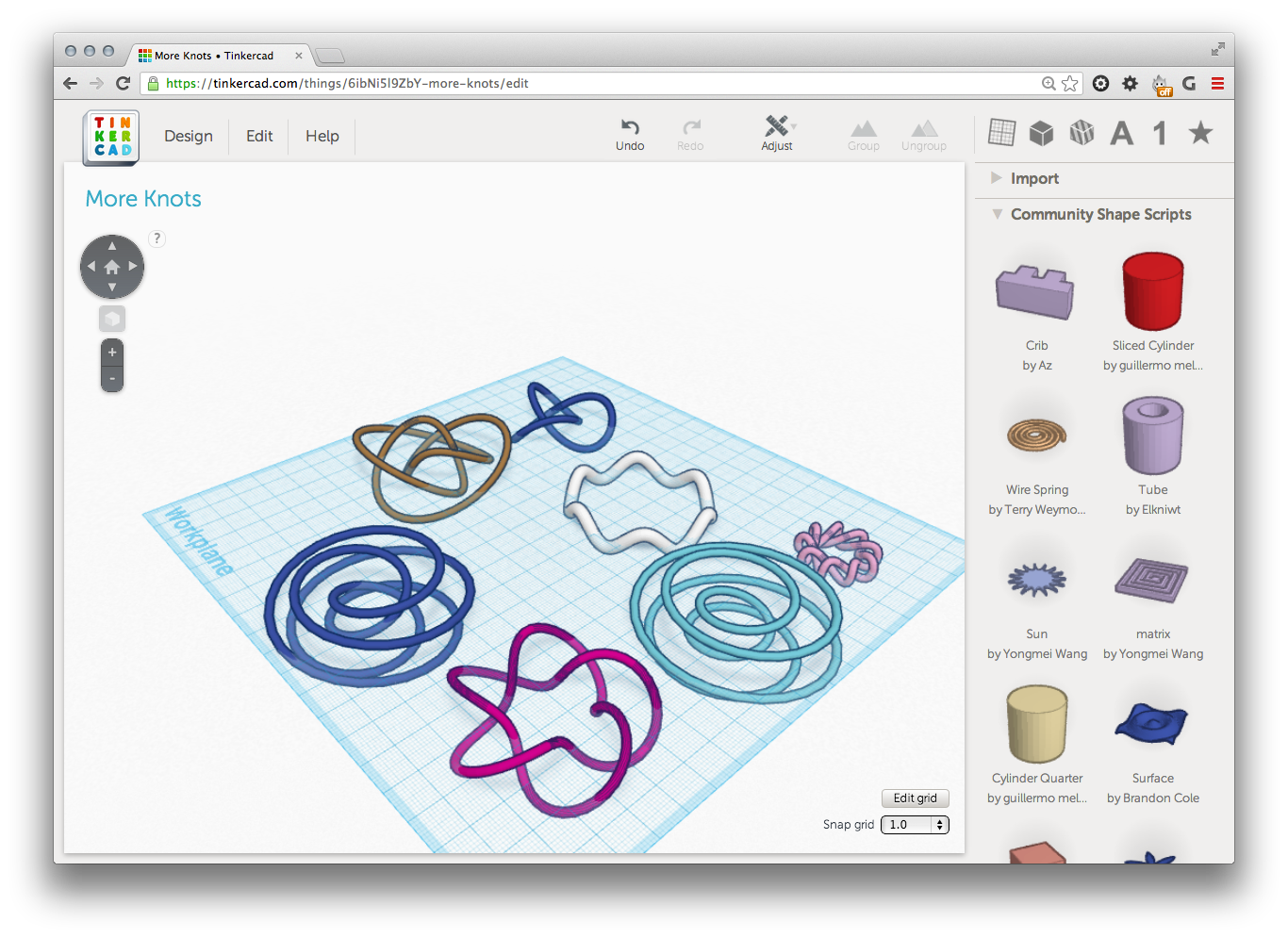Zoom in with plus button

[x=112, y=353]
